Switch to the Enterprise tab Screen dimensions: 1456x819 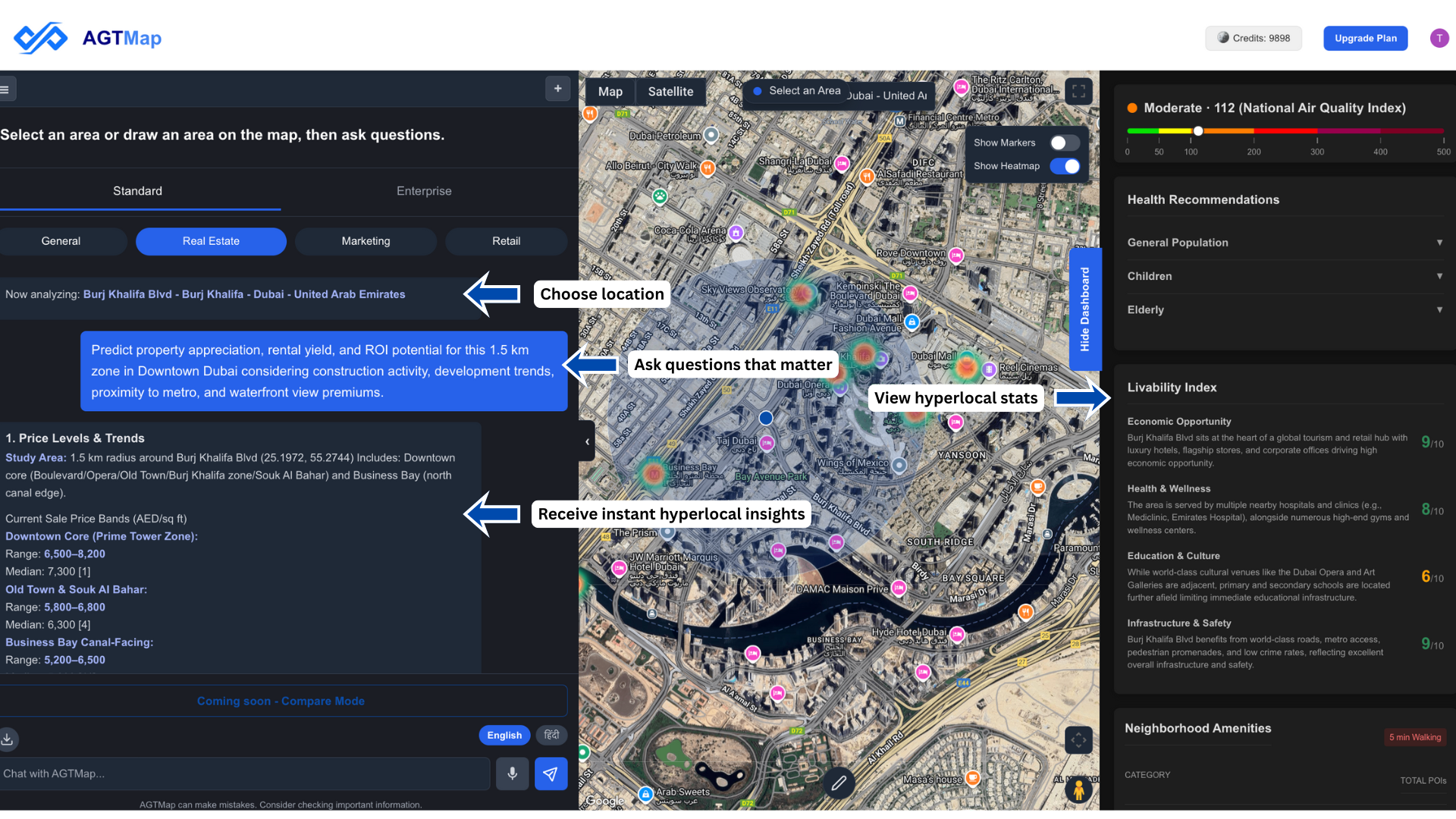click(424, 191)
